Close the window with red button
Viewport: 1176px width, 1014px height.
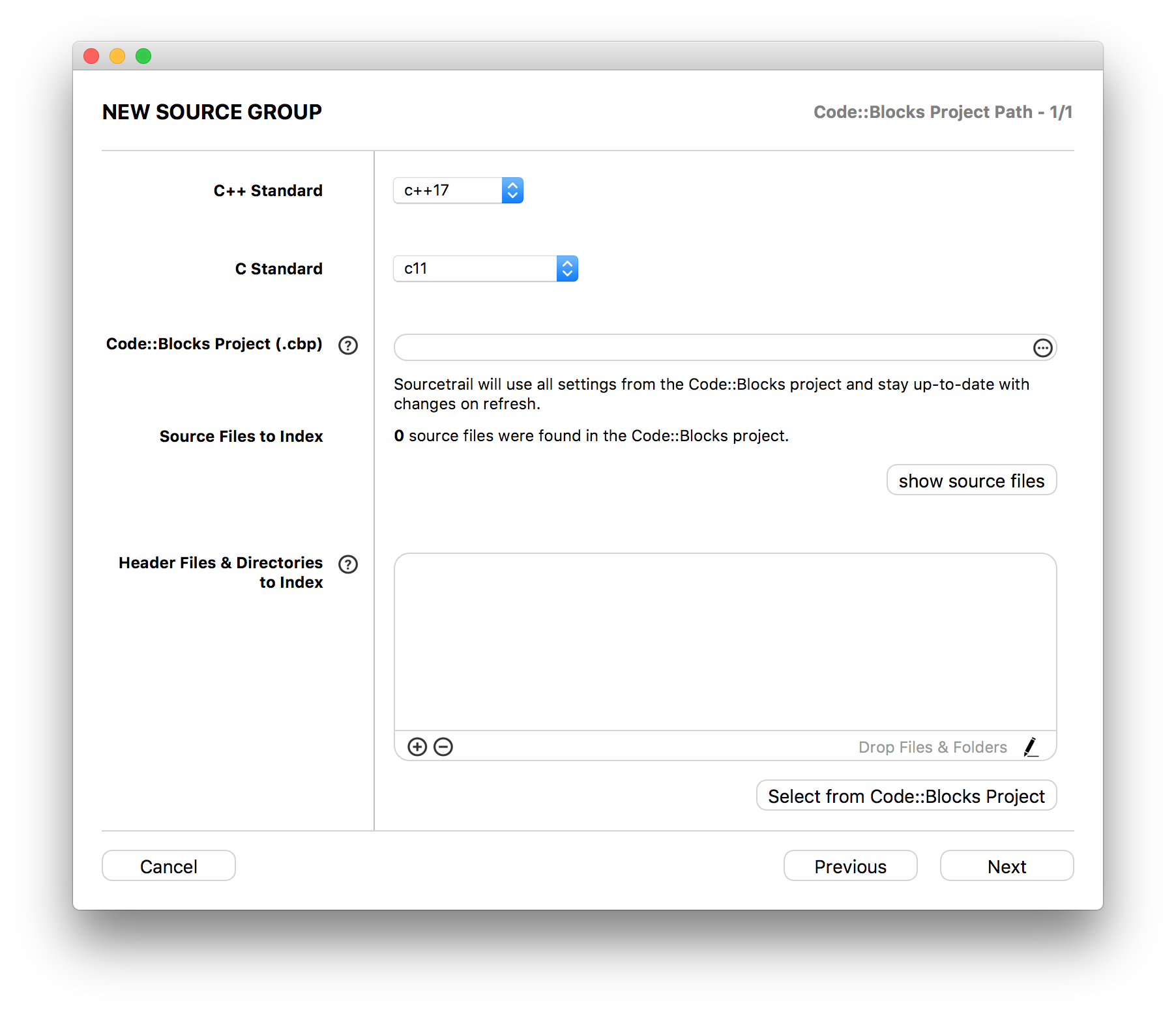click(91, 56)
